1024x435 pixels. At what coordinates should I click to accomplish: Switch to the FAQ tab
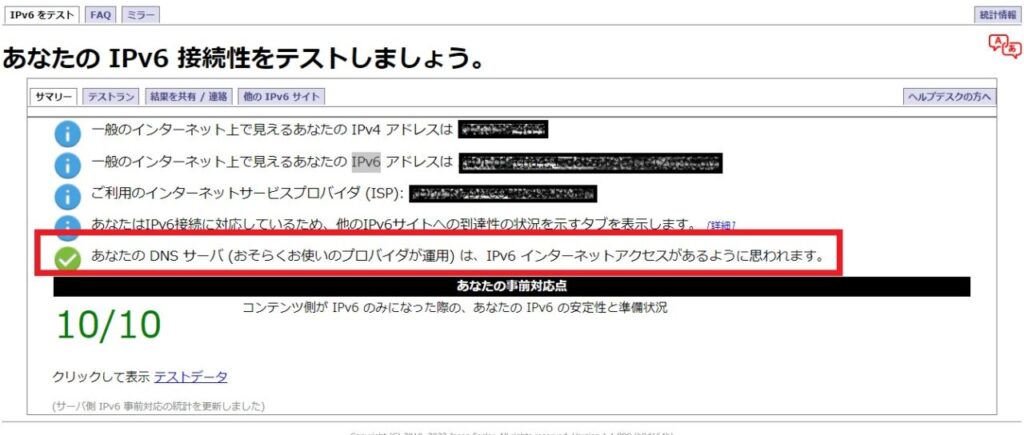coord(100,15)
